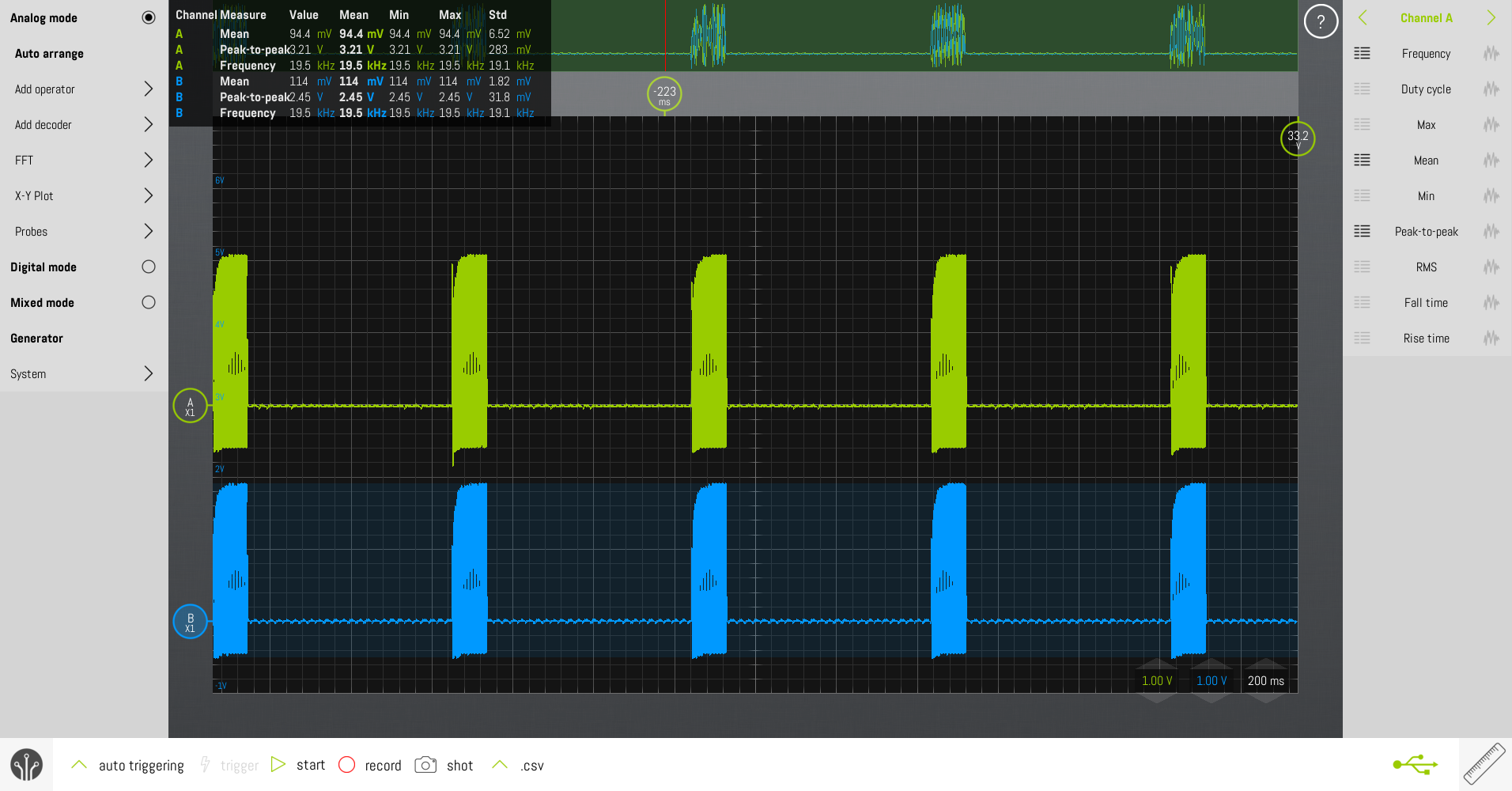1512x791 pixels.
Task: Show Min waveform graph icon
Action: coord(1491,195)
